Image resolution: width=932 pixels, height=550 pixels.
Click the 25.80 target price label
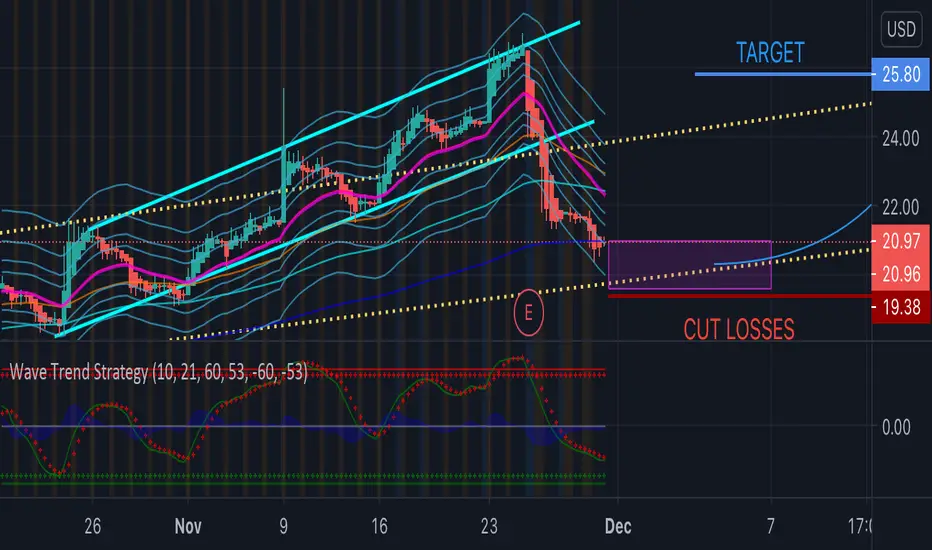(900, 74)
